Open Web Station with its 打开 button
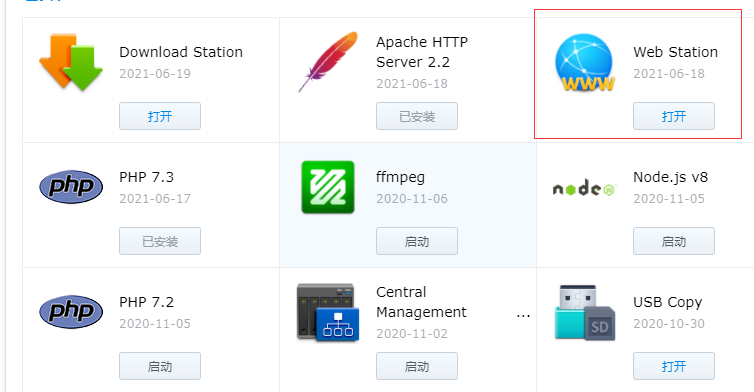Image resolution: width=754 pixels, height=392 pixels. click(x=674, y=116)
